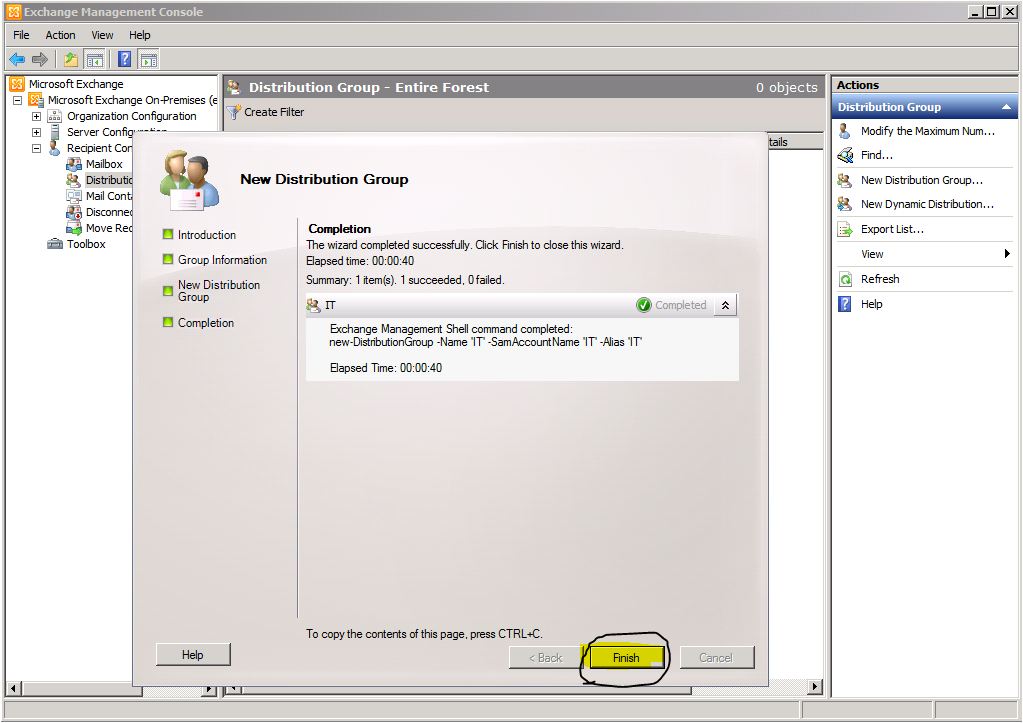Select the Mailbox tree item

104,164
